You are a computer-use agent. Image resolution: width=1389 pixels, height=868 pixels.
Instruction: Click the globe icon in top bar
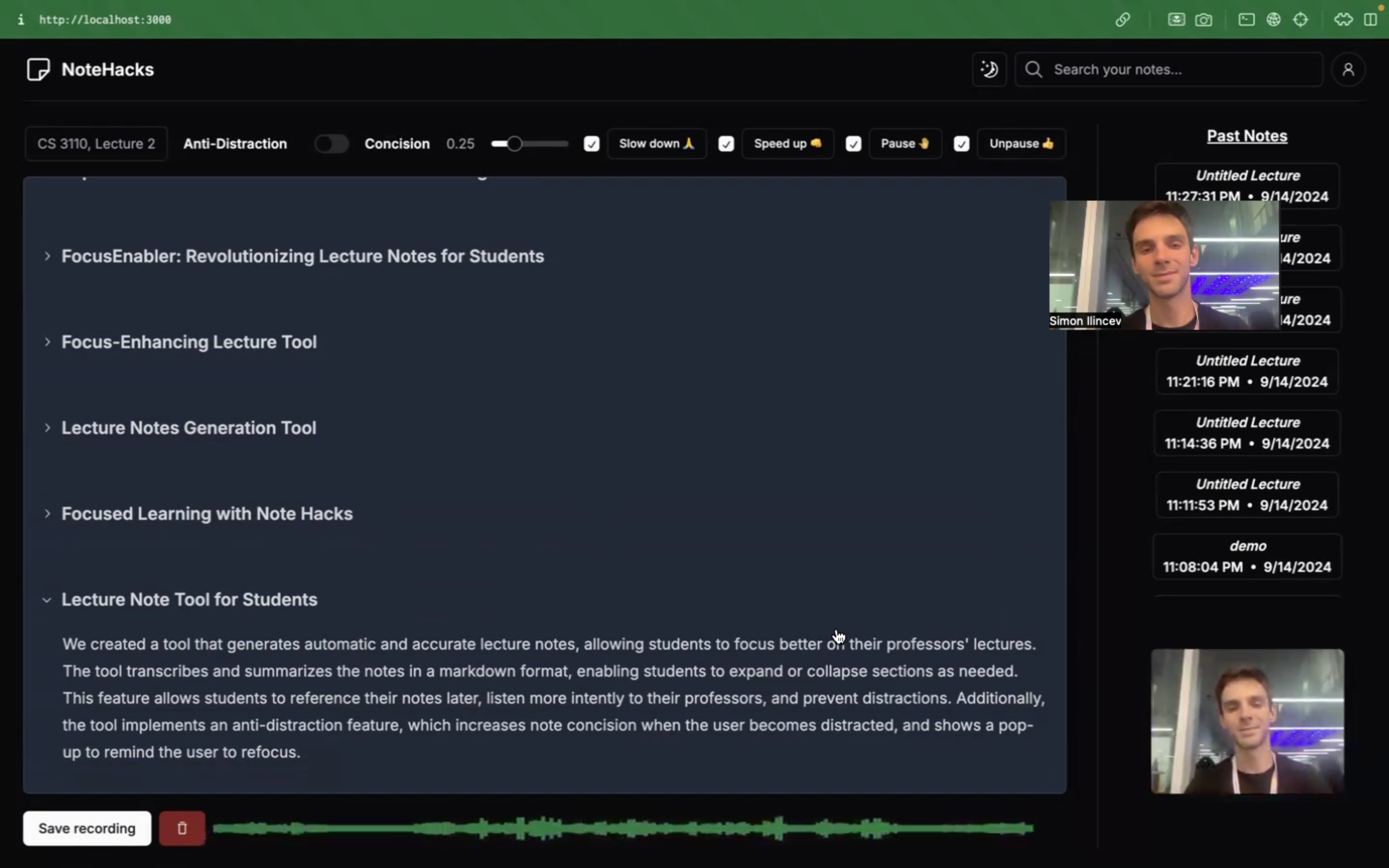(x=1273, y=19)
